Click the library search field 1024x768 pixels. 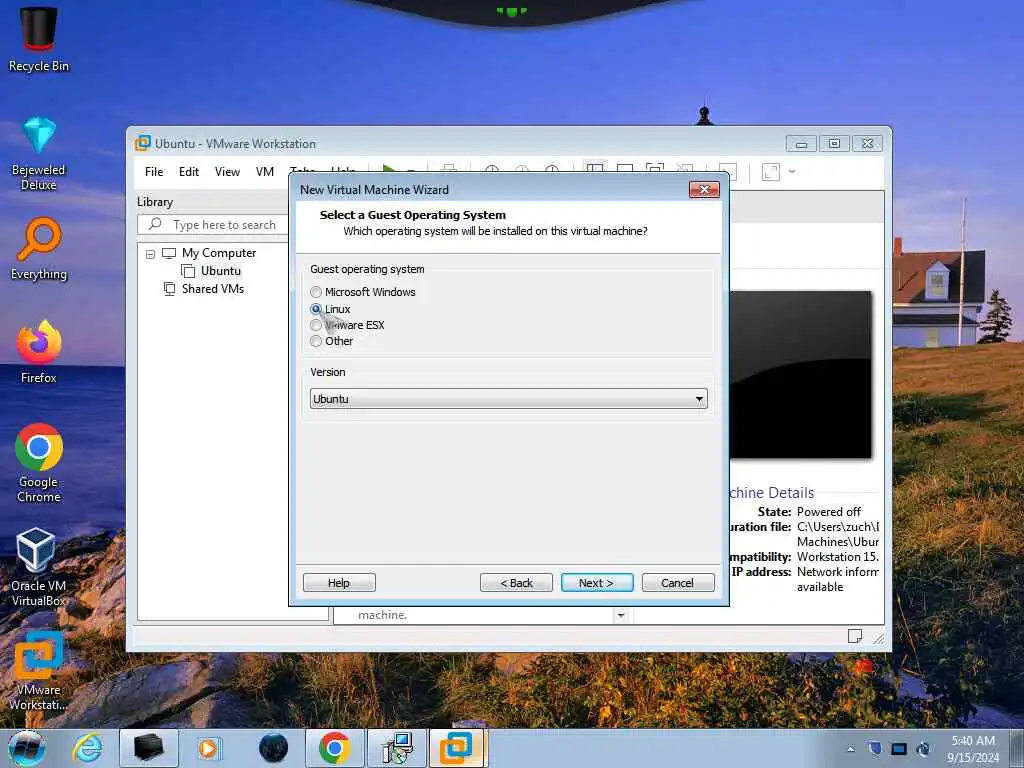(213, 225)
